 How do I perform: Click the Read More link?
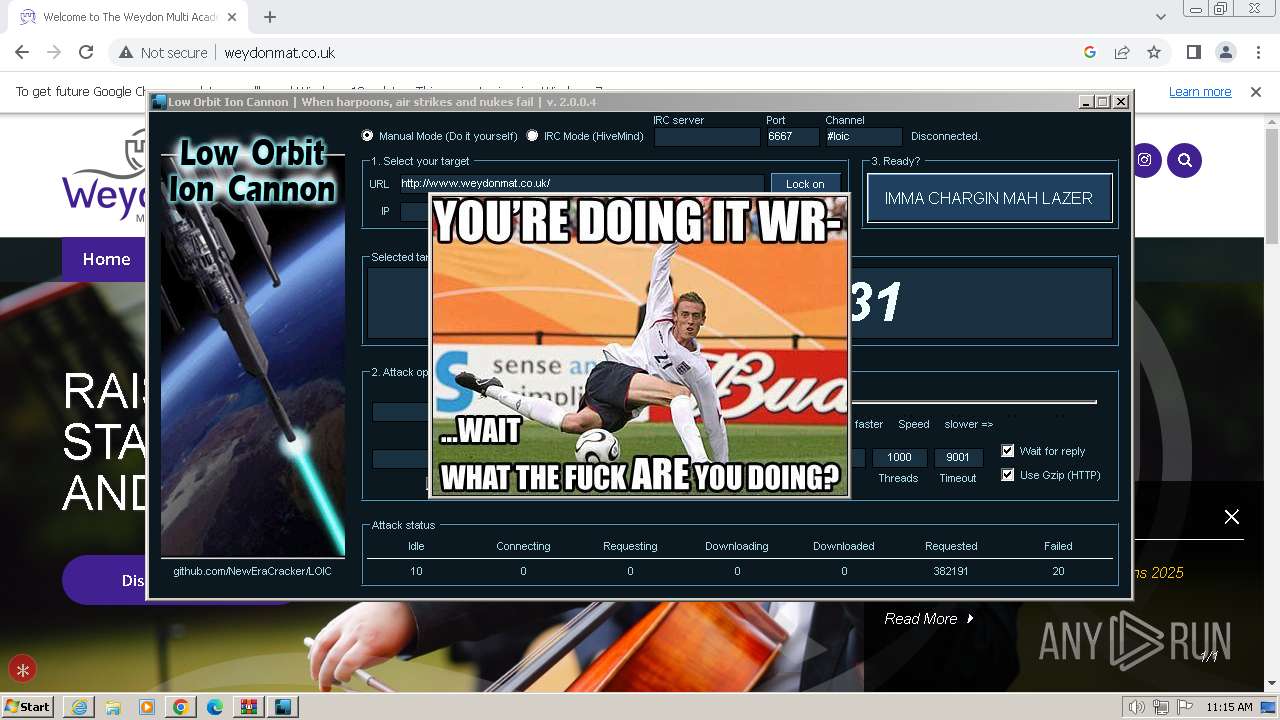point(929,619)
